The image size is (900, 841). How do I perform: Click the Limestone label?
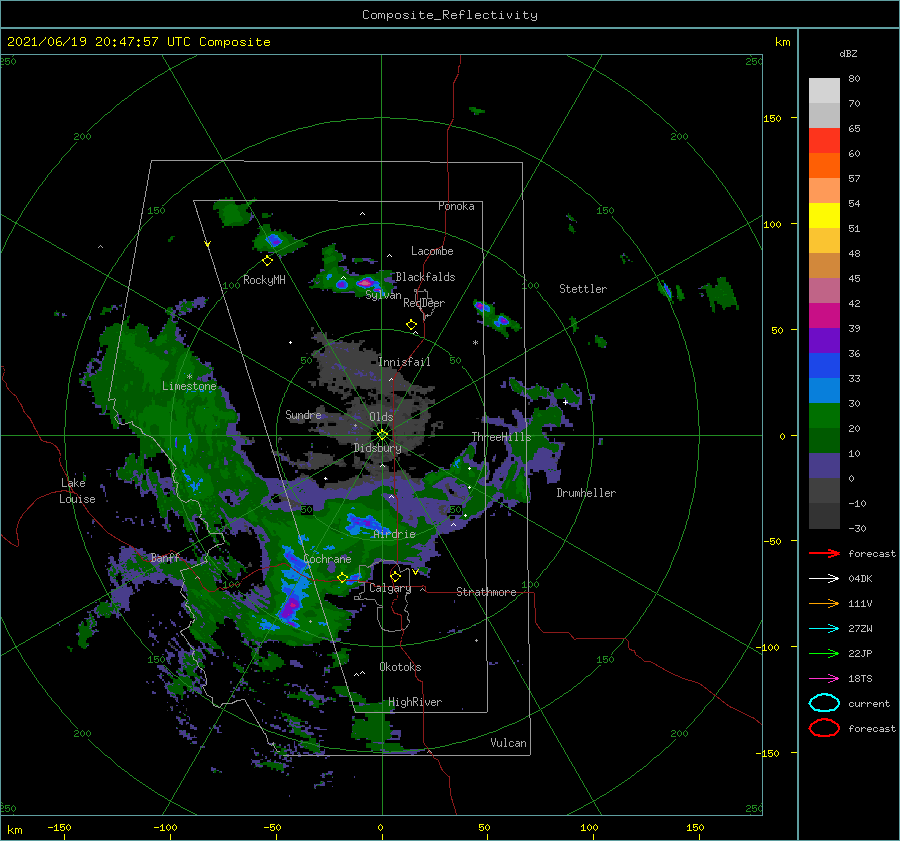point(189,386)
